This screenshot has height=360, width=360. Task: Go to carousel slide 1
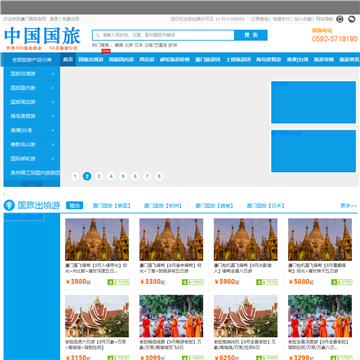(75, 176)
